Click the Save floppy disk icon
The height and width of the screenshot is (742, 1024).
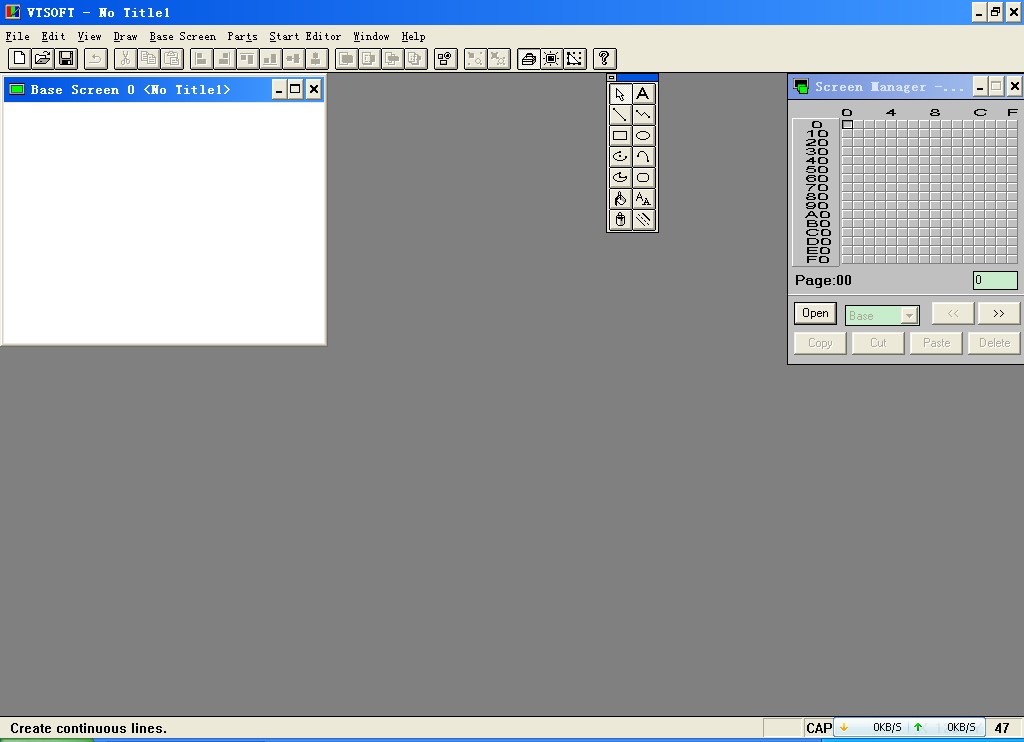[66, 59]
